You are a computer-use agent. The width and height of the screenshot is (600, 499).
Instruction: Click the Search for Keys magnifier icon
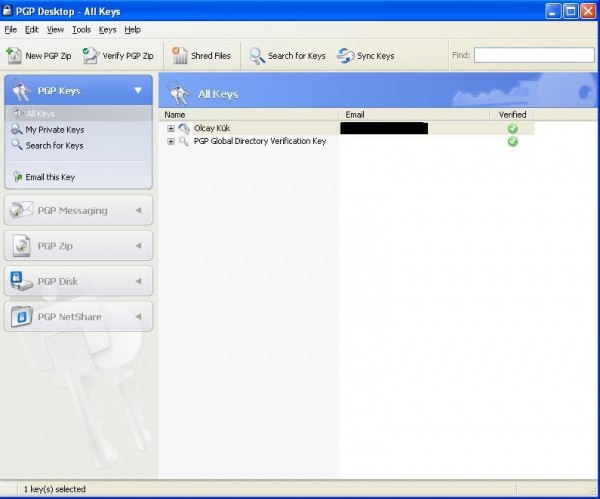click(257, 56)
